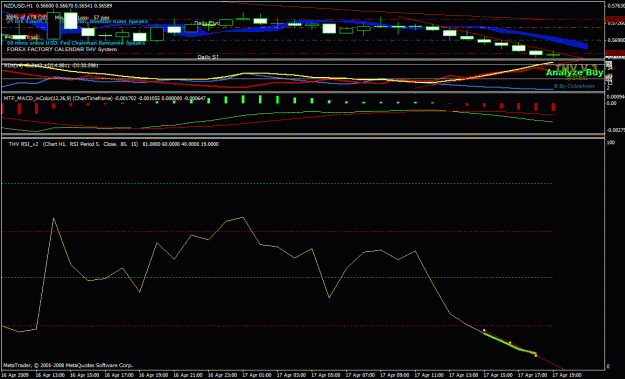
Task: Click the '17 Apr 05:00' time axis label
Action: 326,375
